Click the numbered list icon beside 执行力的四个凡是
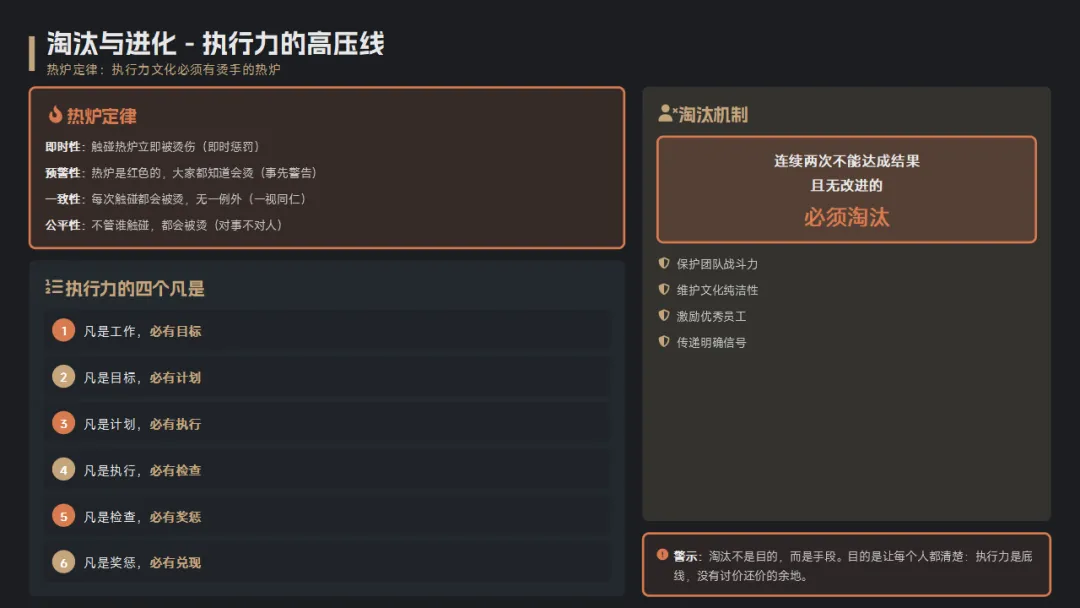1080x608 pixels. point(53,286)
